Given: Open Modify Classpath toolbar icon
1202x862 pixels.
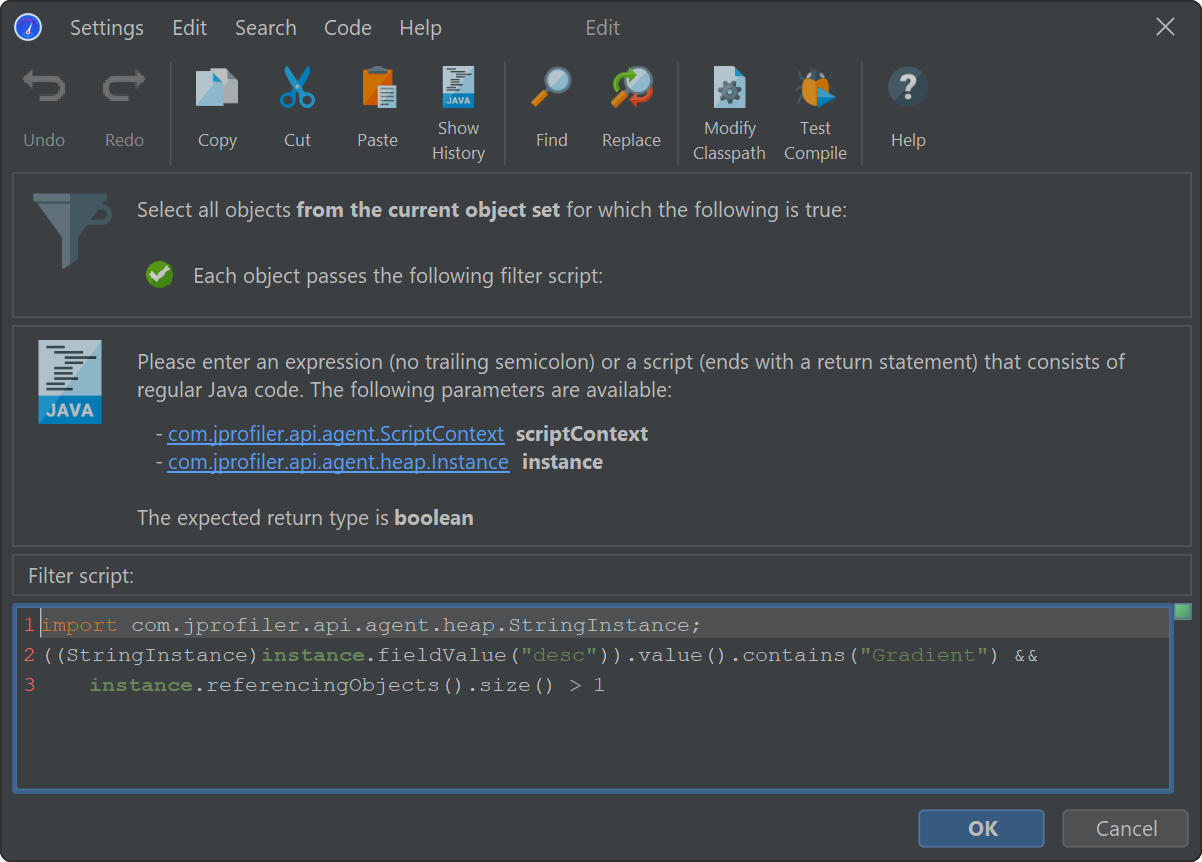Looking at the screenshot, I should point(730,87).
